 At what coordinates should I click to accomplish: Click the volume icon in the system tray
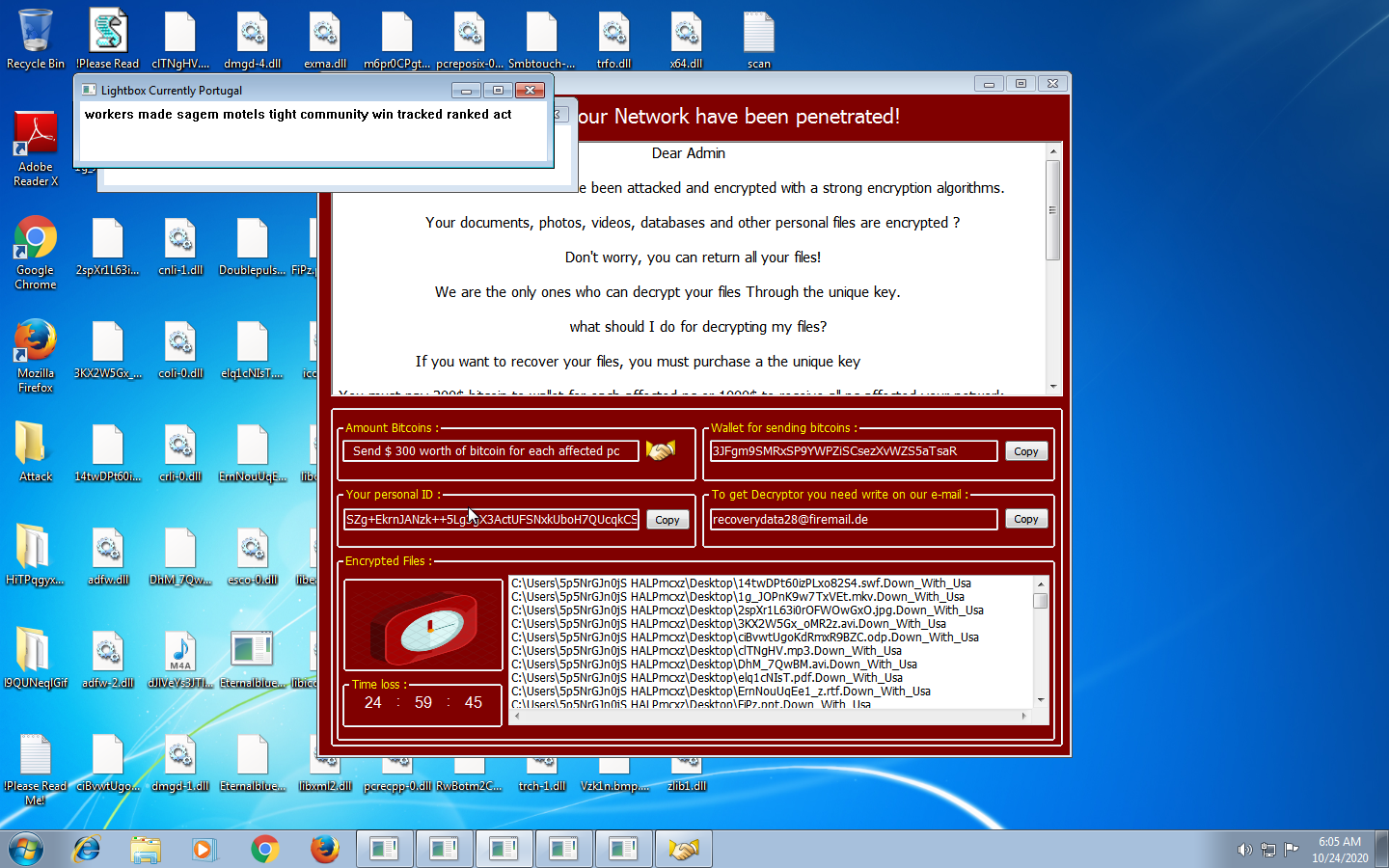[x=1243, y=850]
